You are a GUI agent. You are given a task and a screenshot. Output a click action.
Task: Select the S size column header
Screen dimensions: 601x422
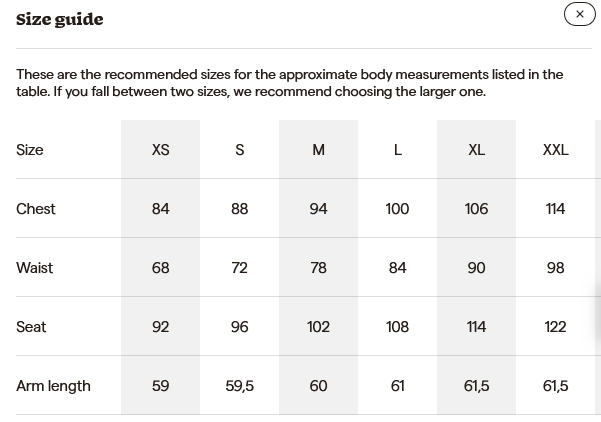(x=239, y=150)
